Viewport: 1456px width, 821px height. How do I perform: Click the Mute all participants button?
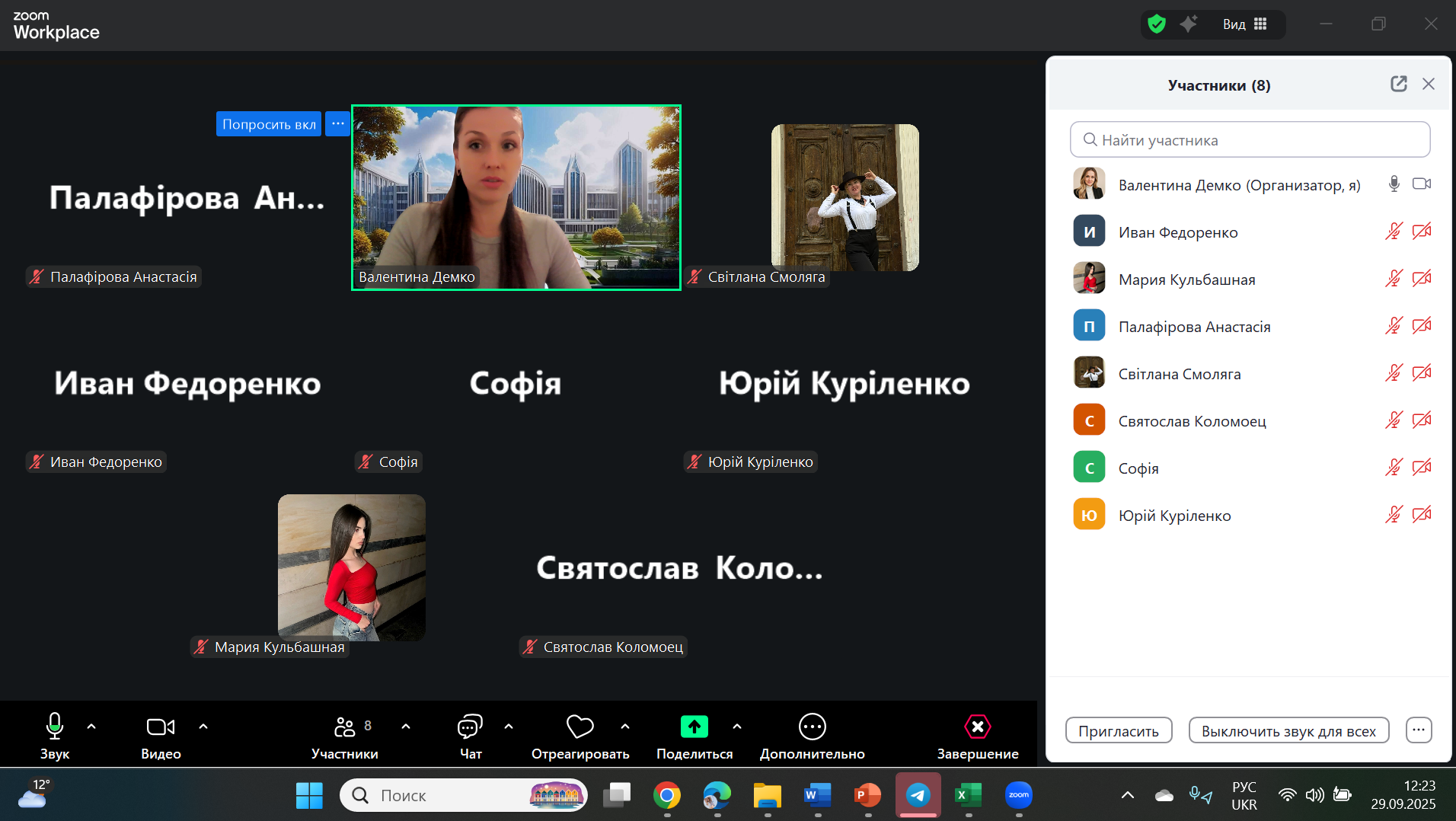pos(1288,731)
